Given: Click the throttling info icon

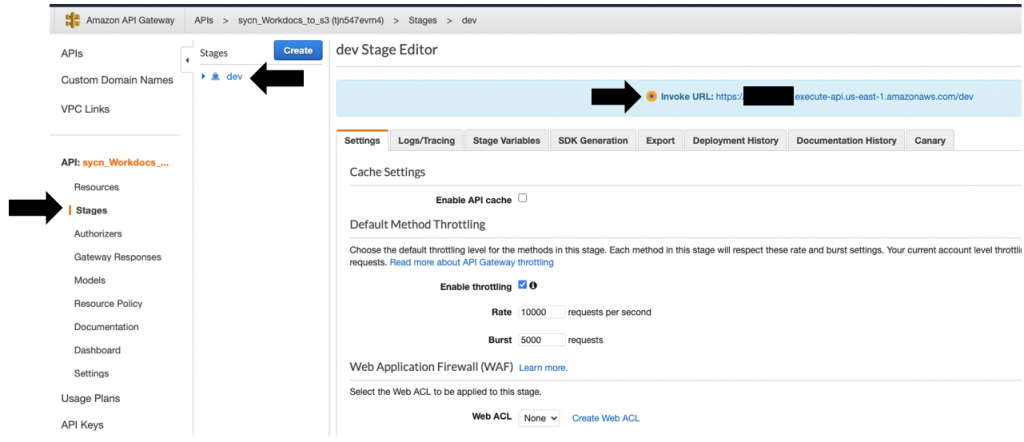Looking at the screenshot, I should coord(534,285).
